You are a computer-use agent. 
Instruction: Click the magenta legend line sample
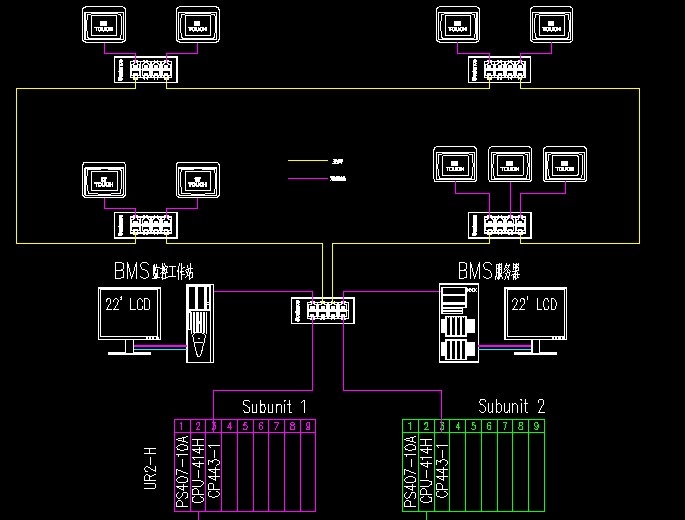(x=308, y=178)
